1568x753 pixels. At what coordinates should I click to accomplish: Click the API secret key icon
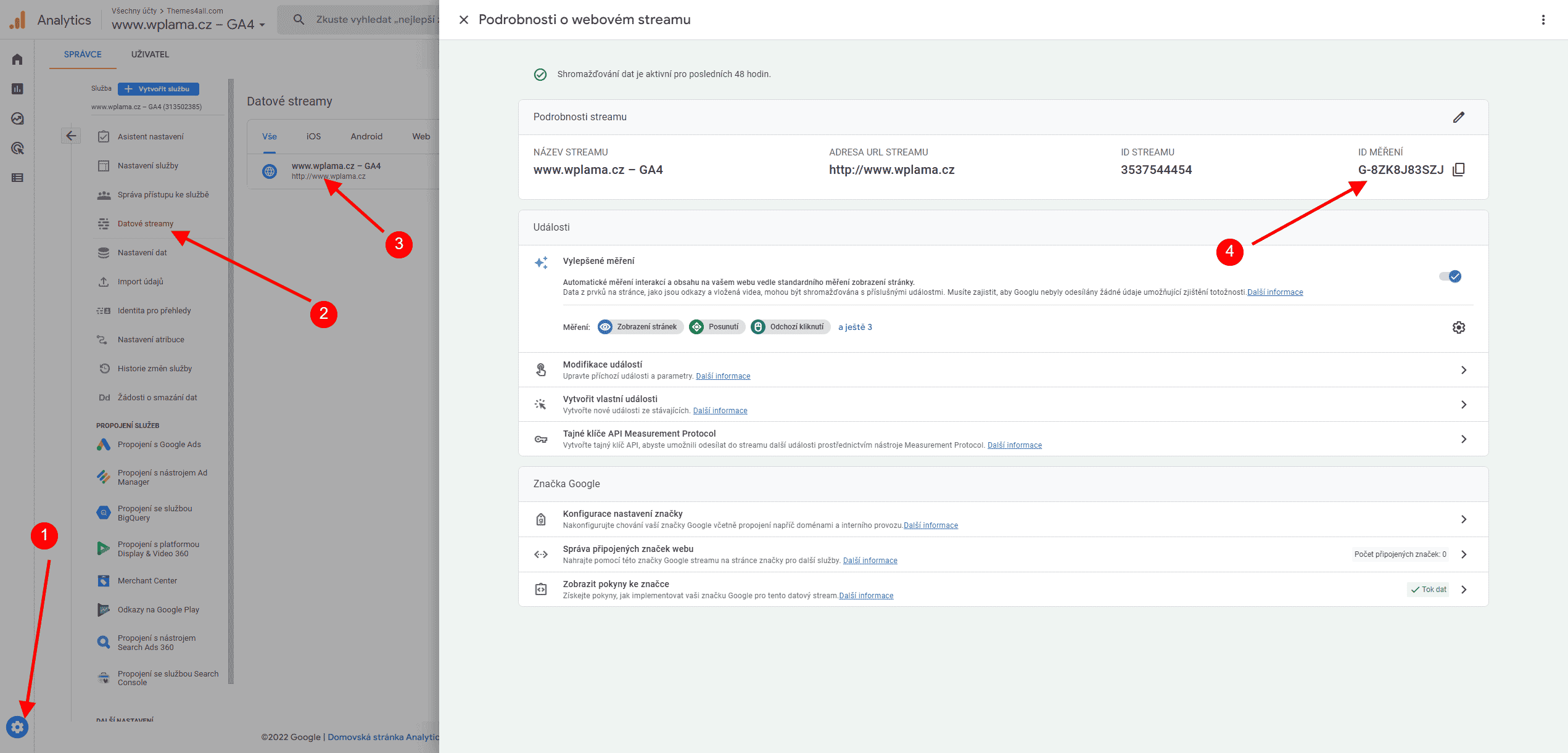point(541,439)
